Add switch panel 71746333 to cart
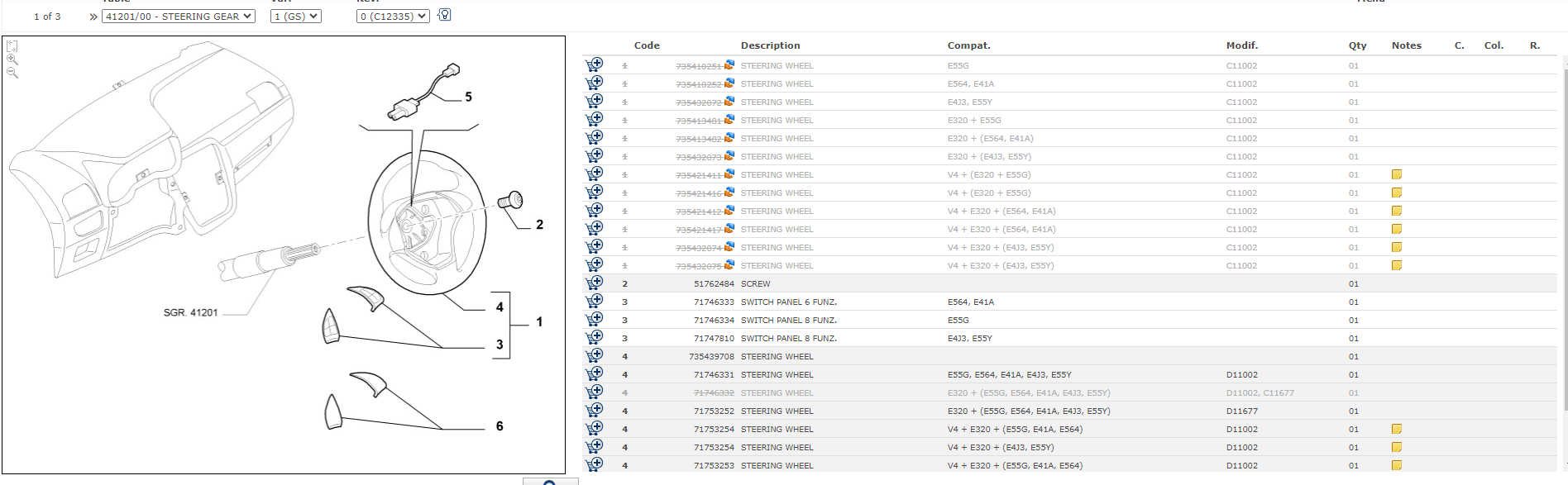The width and height of the screenshot is (1568, 485). tap(594, 302)
